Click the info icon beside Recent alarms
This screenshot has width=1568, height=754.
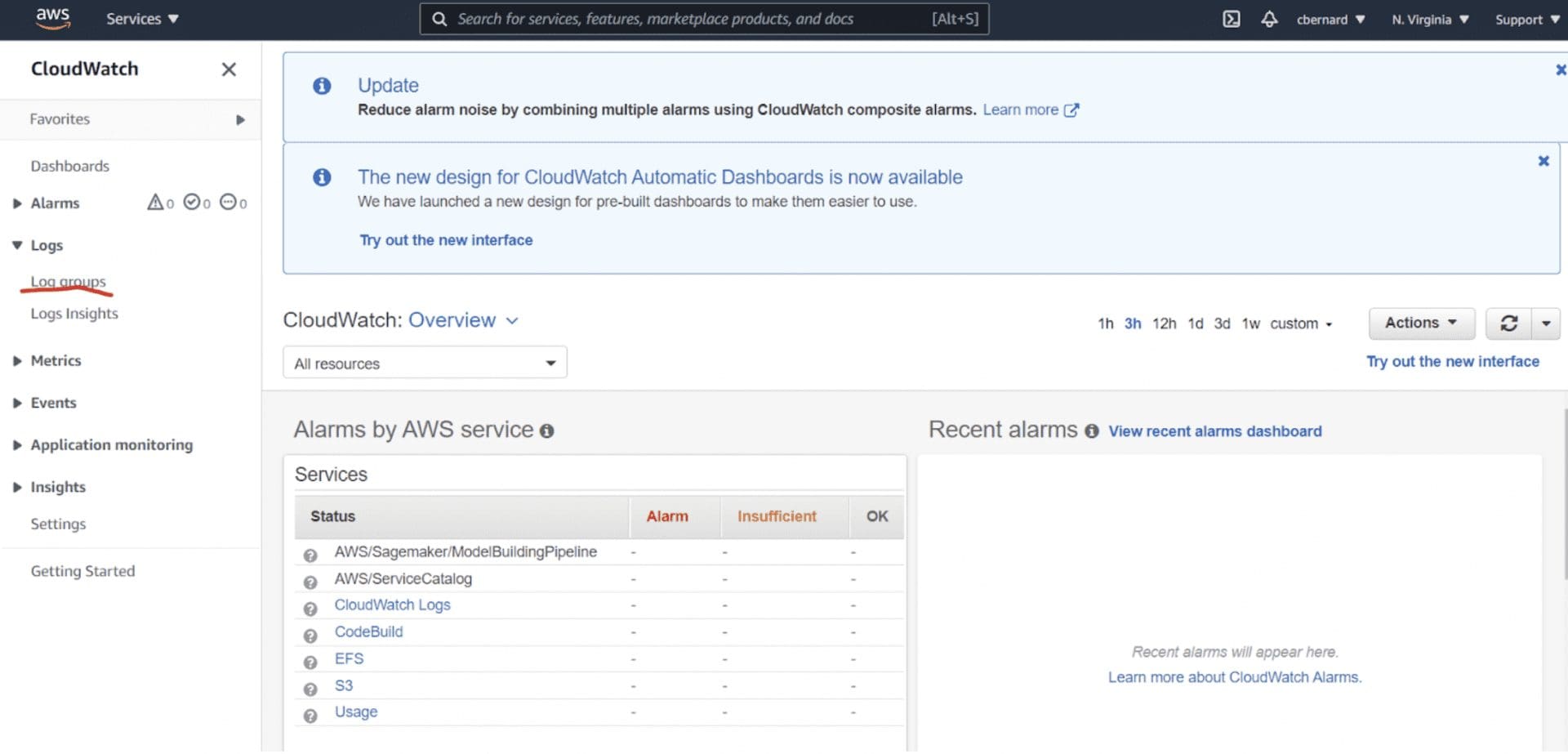tap(1091, 431)
